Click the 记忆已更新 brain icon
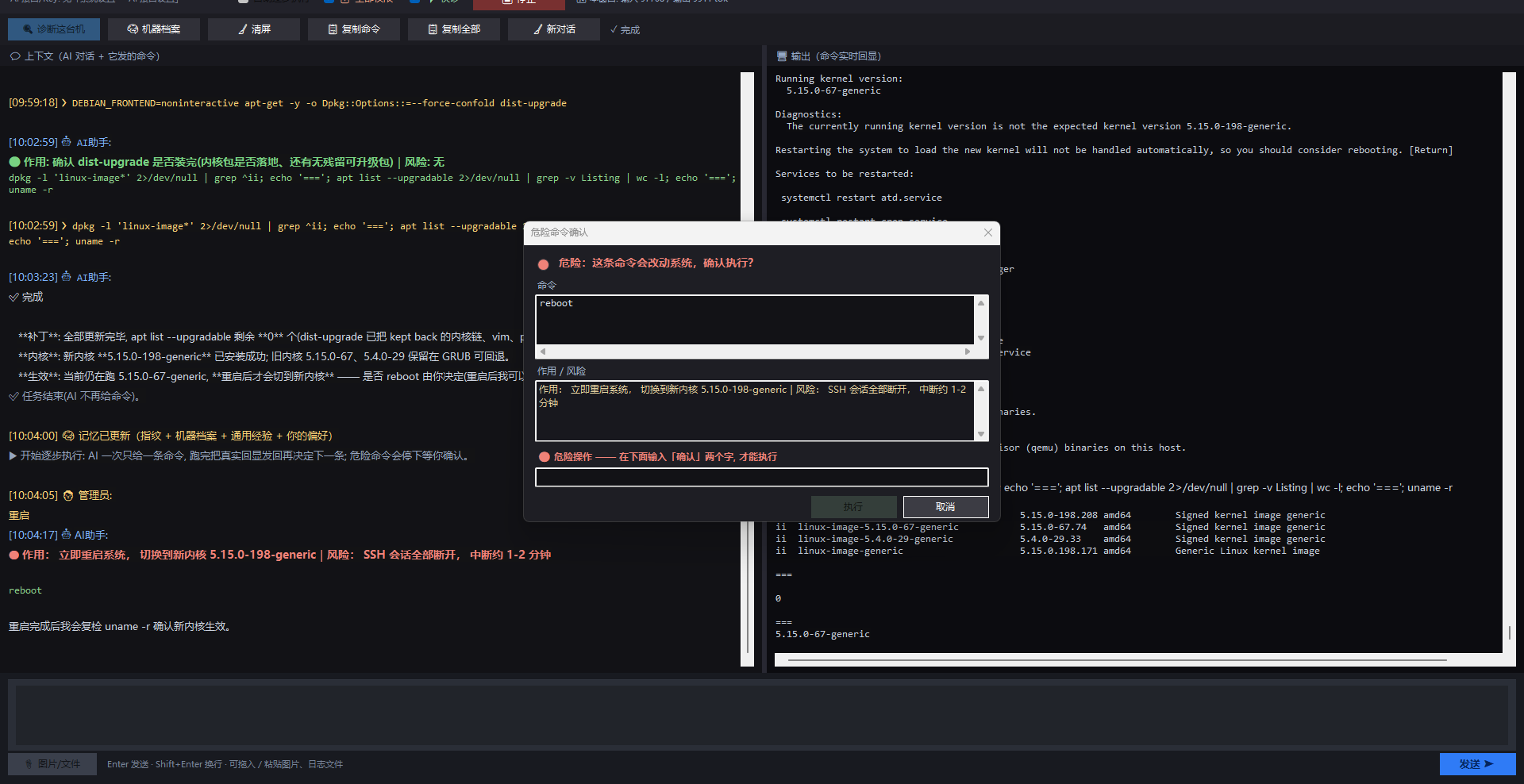The width and height of the screenshot is (1524, 784). 68,436
